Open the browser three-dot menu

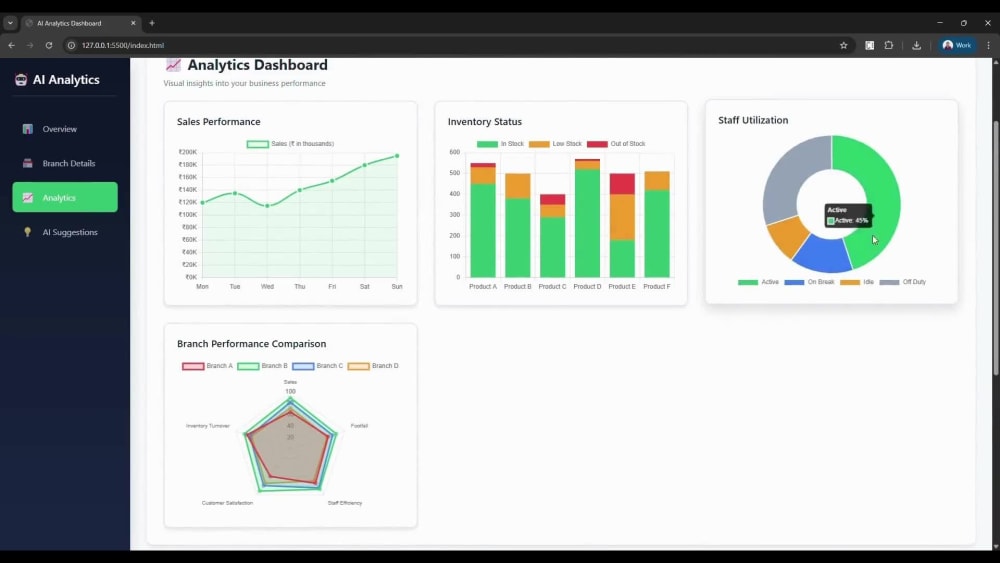click(x=989, y=45)
